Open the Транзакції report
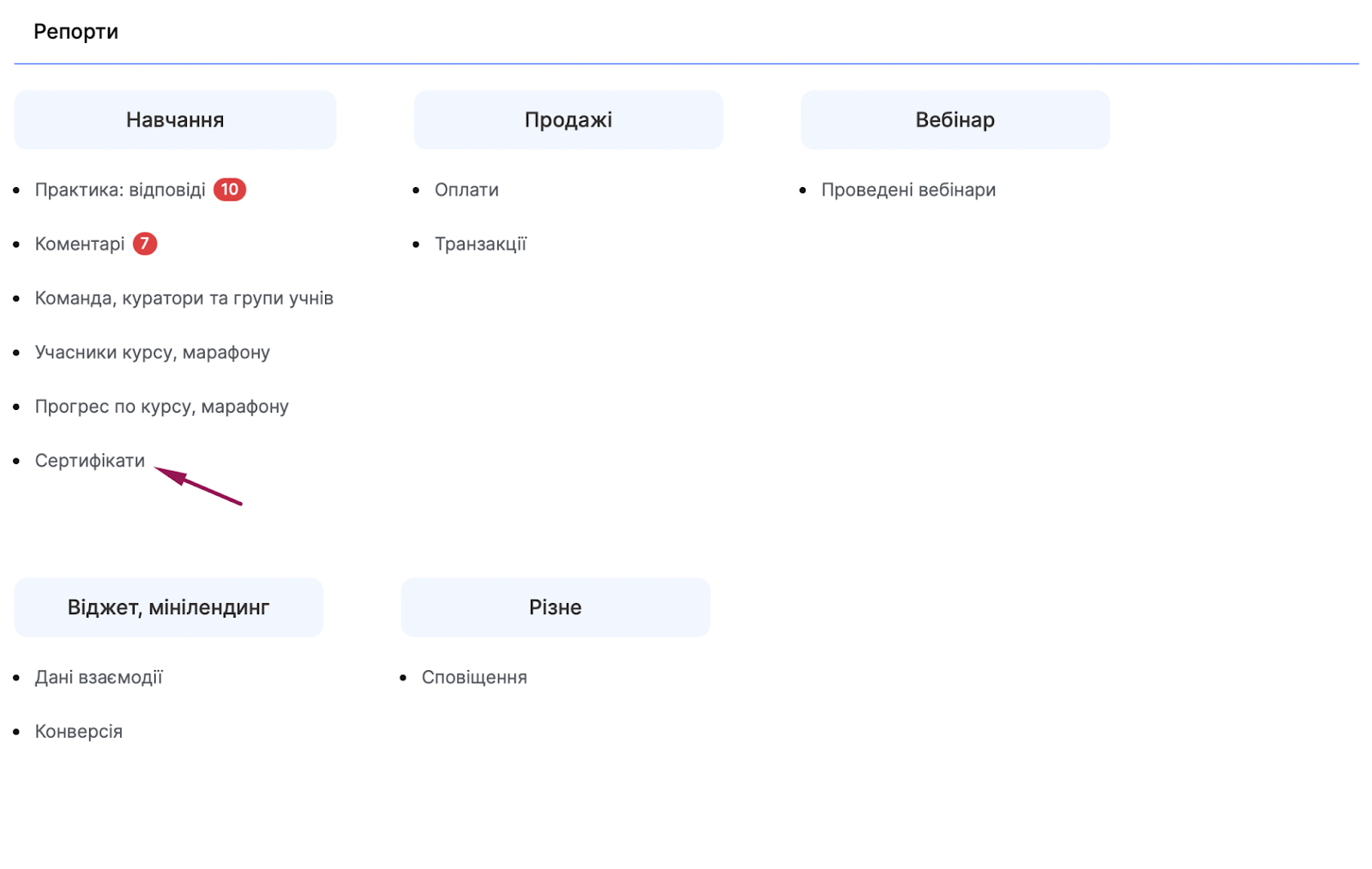The image size is (1372, 869). click(480, 244)
